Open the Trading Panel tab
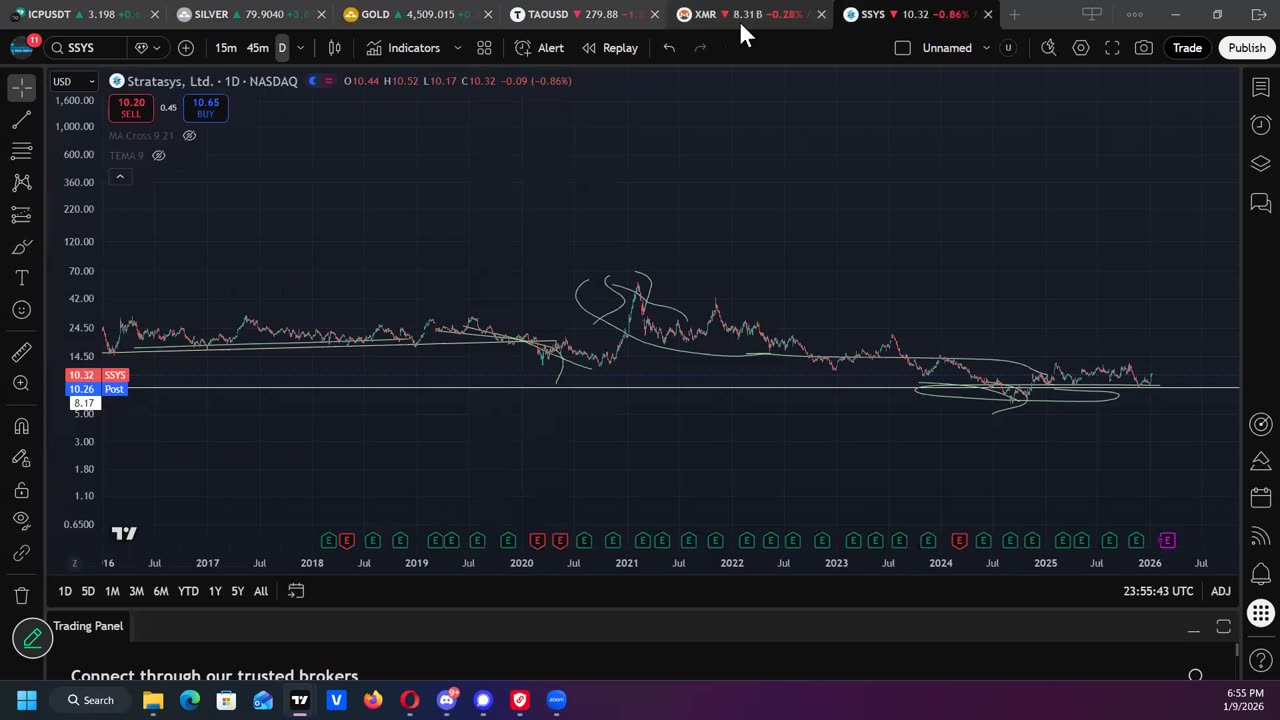This screenshot has height=720, width=1280. tap(88, 626)
